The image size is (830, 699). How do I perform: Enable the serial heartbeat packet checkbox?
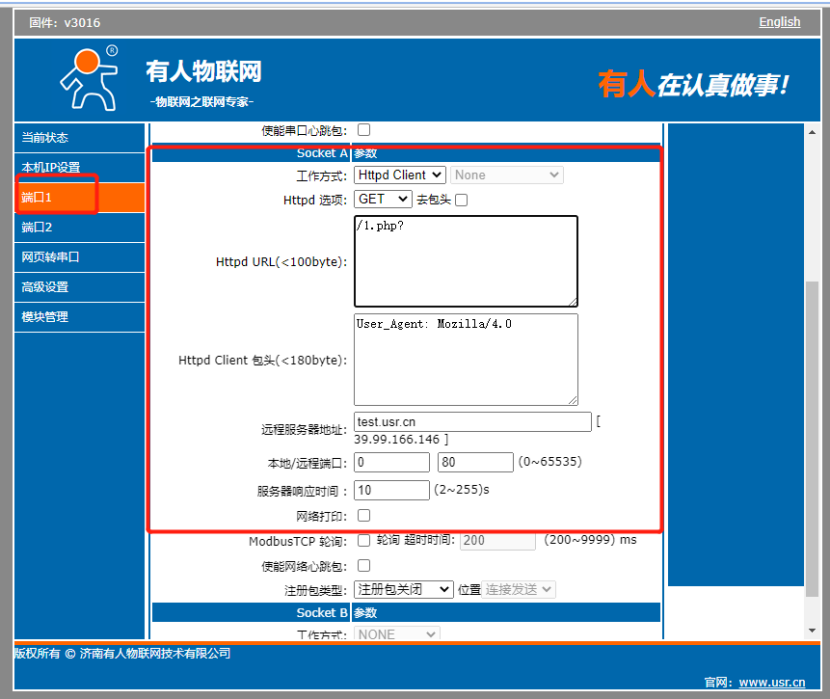[x=364, y=130]
